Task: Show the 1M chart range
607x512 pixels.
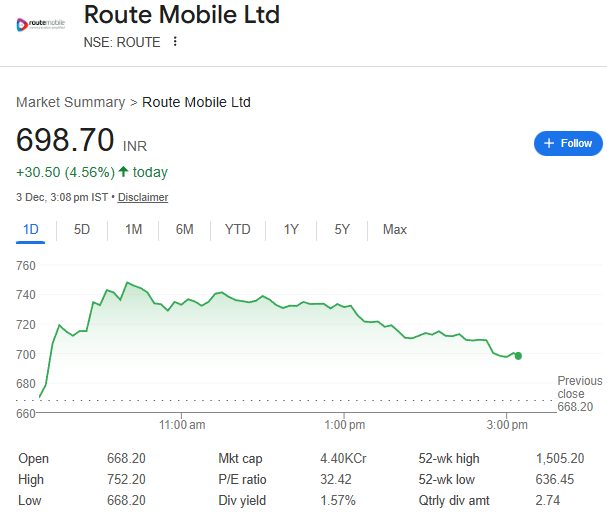Action: point(133,230)
